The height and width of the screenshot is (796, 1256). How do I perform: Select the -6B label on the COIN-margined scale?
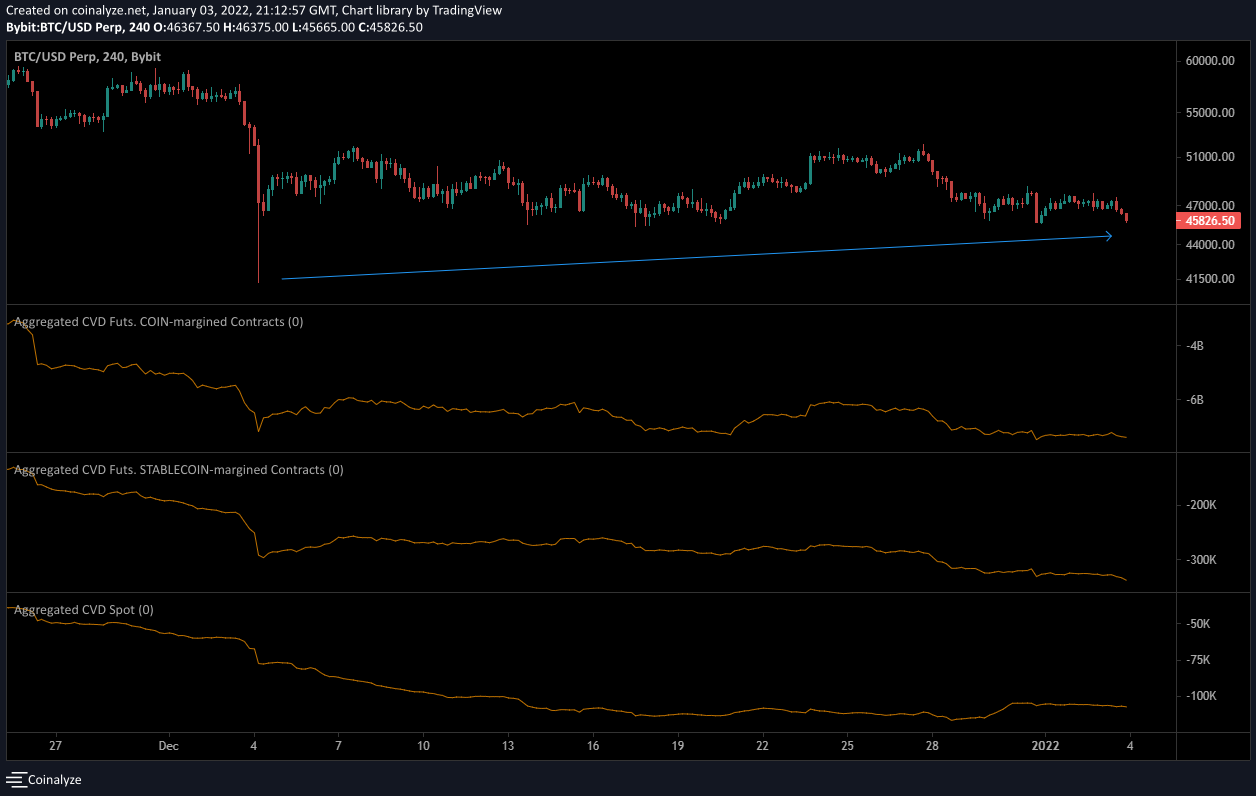tap(1195, 400)
